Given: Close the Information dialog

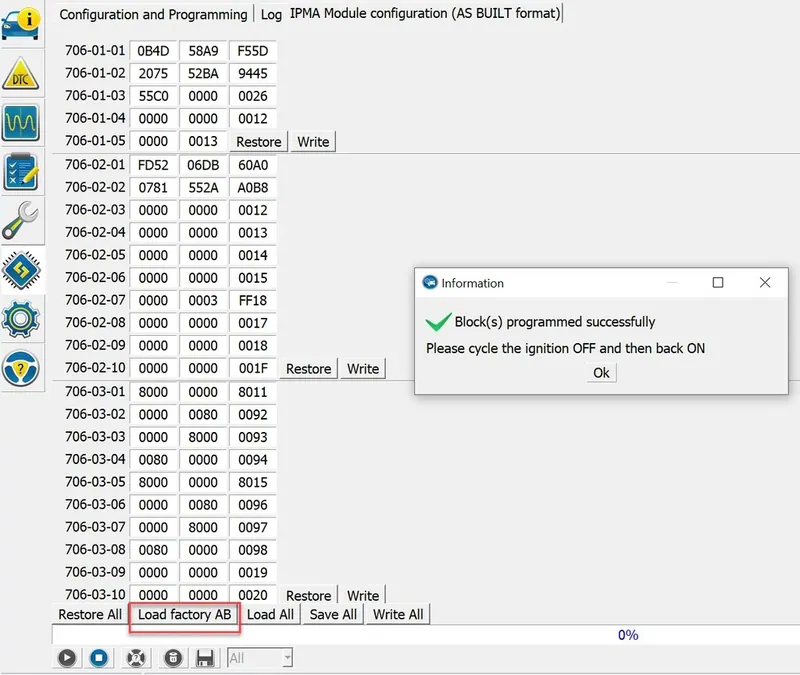Looking at the screenshot, I should click(x=764, y=283).
